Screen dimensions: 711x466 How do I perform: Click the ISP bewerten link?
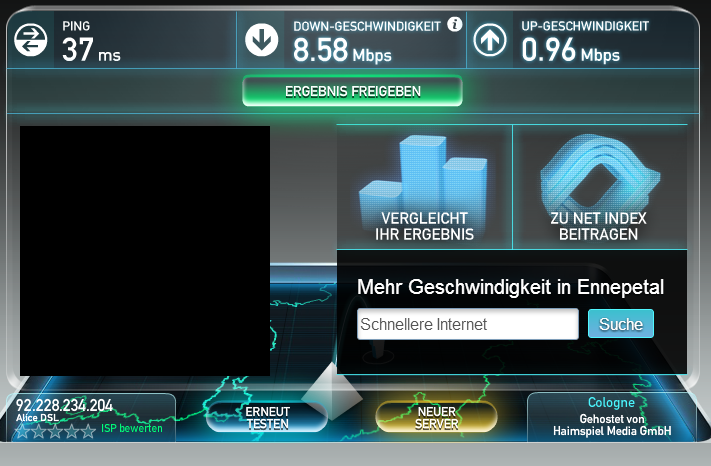tap(131, 428)
